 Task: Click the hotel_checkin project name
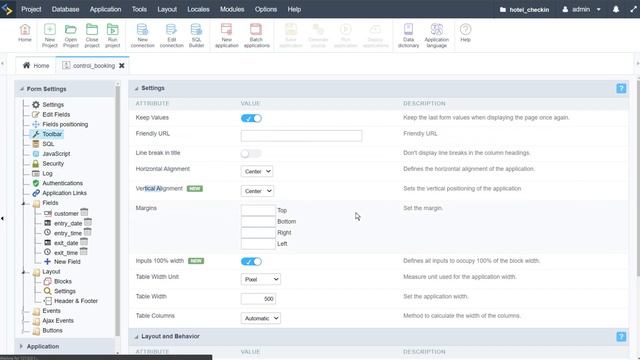(x=524, y=9)
